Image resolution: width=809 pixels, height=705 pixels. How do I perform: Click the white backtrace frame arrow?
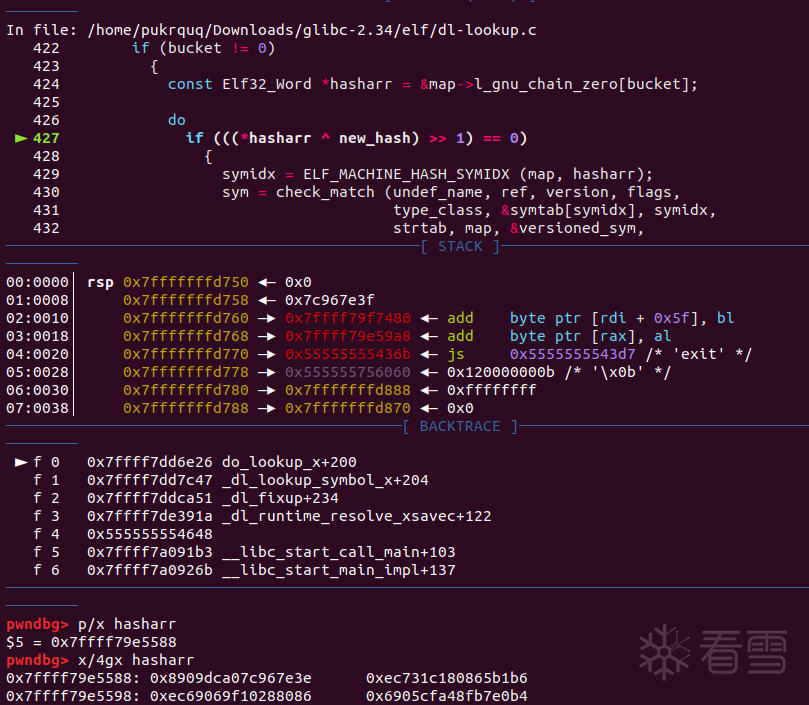pos(21,462)
